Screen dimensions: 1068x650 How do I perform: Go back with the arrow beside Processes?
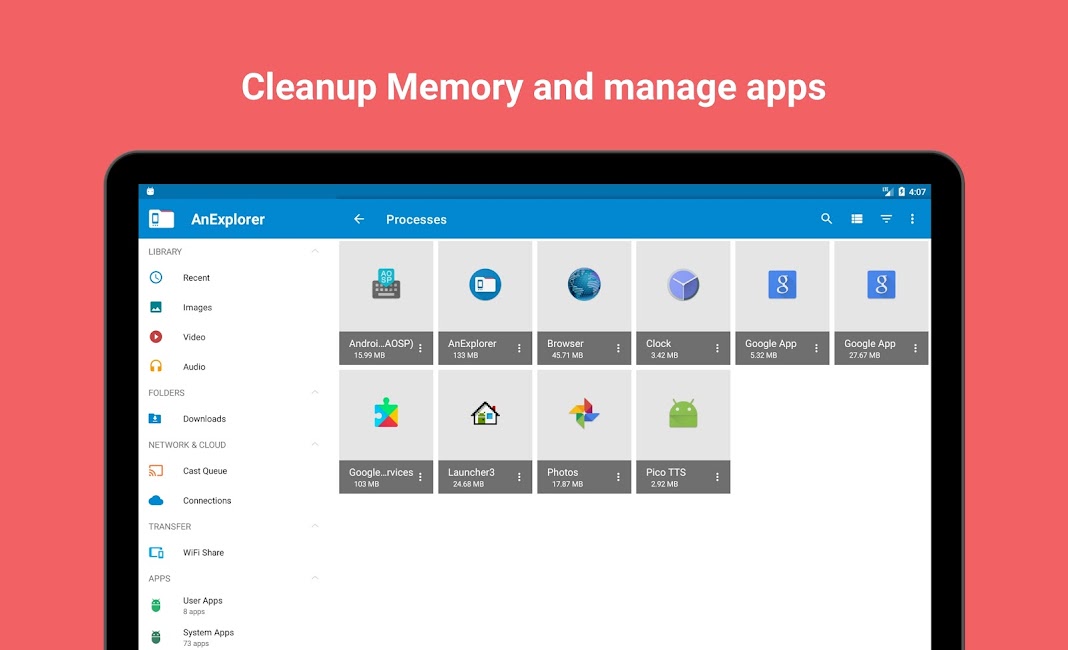tap(359, 219)
